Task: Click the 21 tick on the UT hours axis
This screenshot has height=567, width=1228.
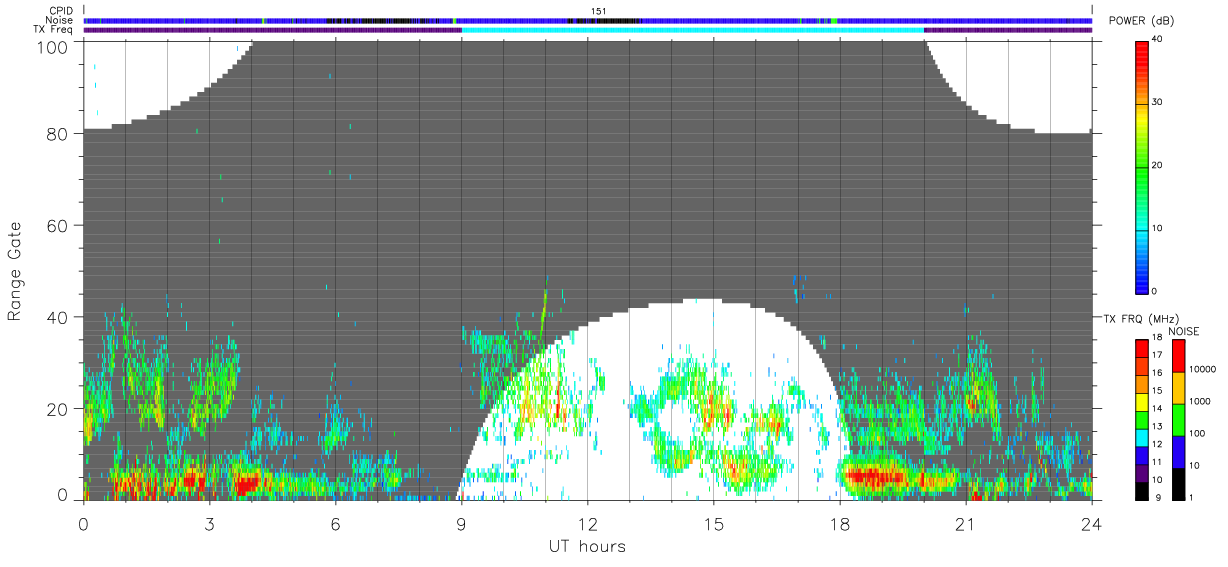Action: (965, 523)
